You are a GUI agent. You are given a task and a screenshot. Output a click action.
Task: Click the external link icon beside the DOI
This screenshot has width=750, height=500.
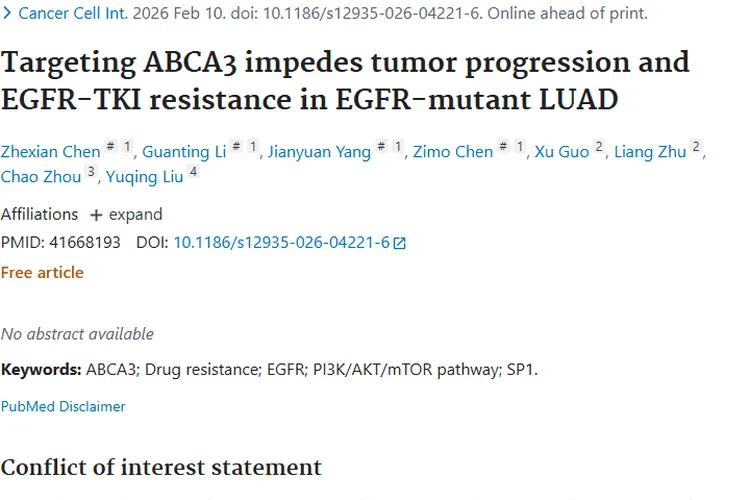pyautogui.click(x=400, y=243)
